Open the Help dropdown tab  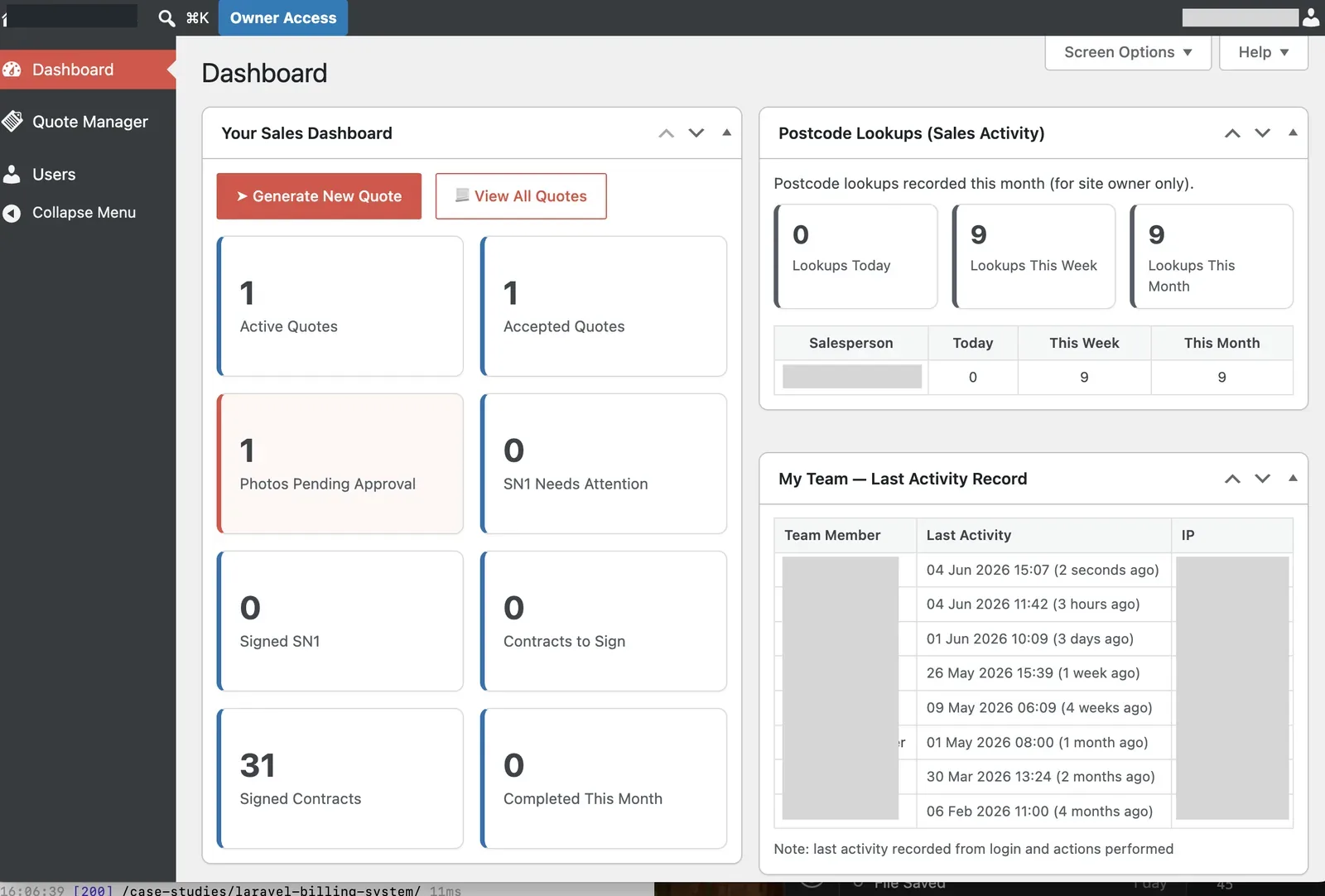pyautogui.click(x=1264, y=52)
